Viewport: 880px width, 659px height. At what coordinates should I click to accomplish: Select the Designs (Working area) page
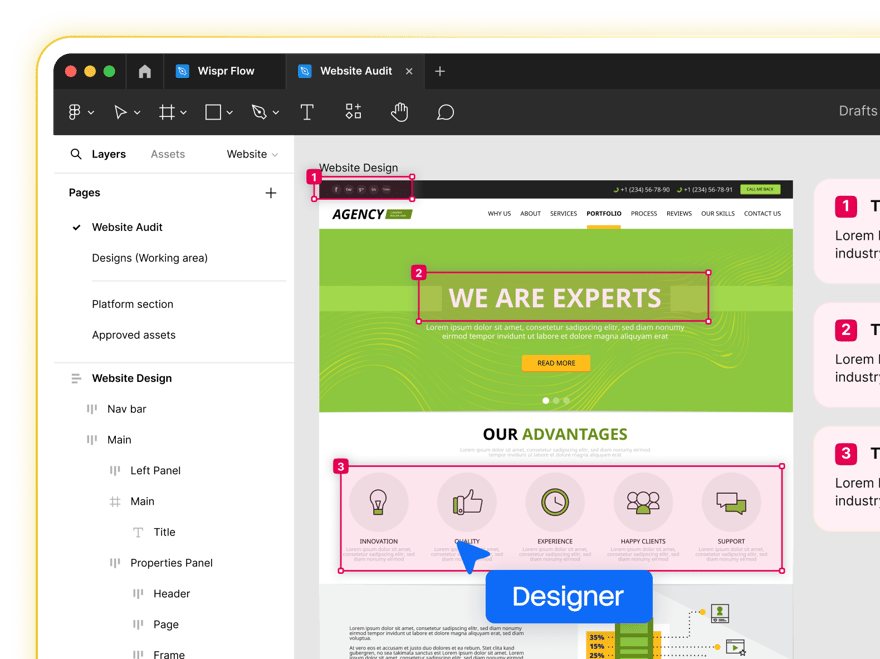pyautogui.click(x=150, y=258)
